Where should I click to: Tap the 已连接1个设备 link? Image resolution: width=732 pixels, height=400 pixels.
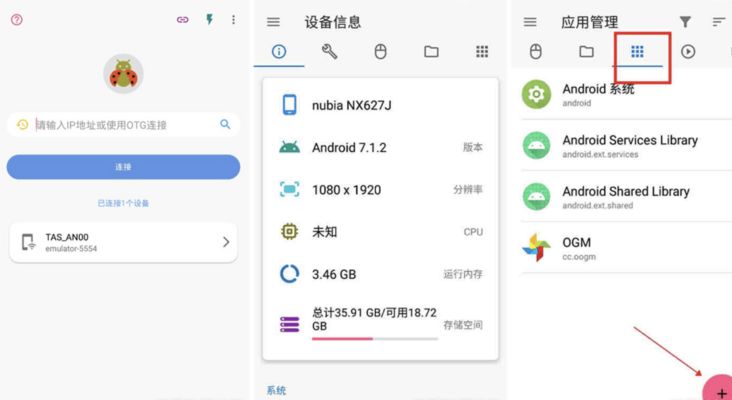[x=123, y=203]
